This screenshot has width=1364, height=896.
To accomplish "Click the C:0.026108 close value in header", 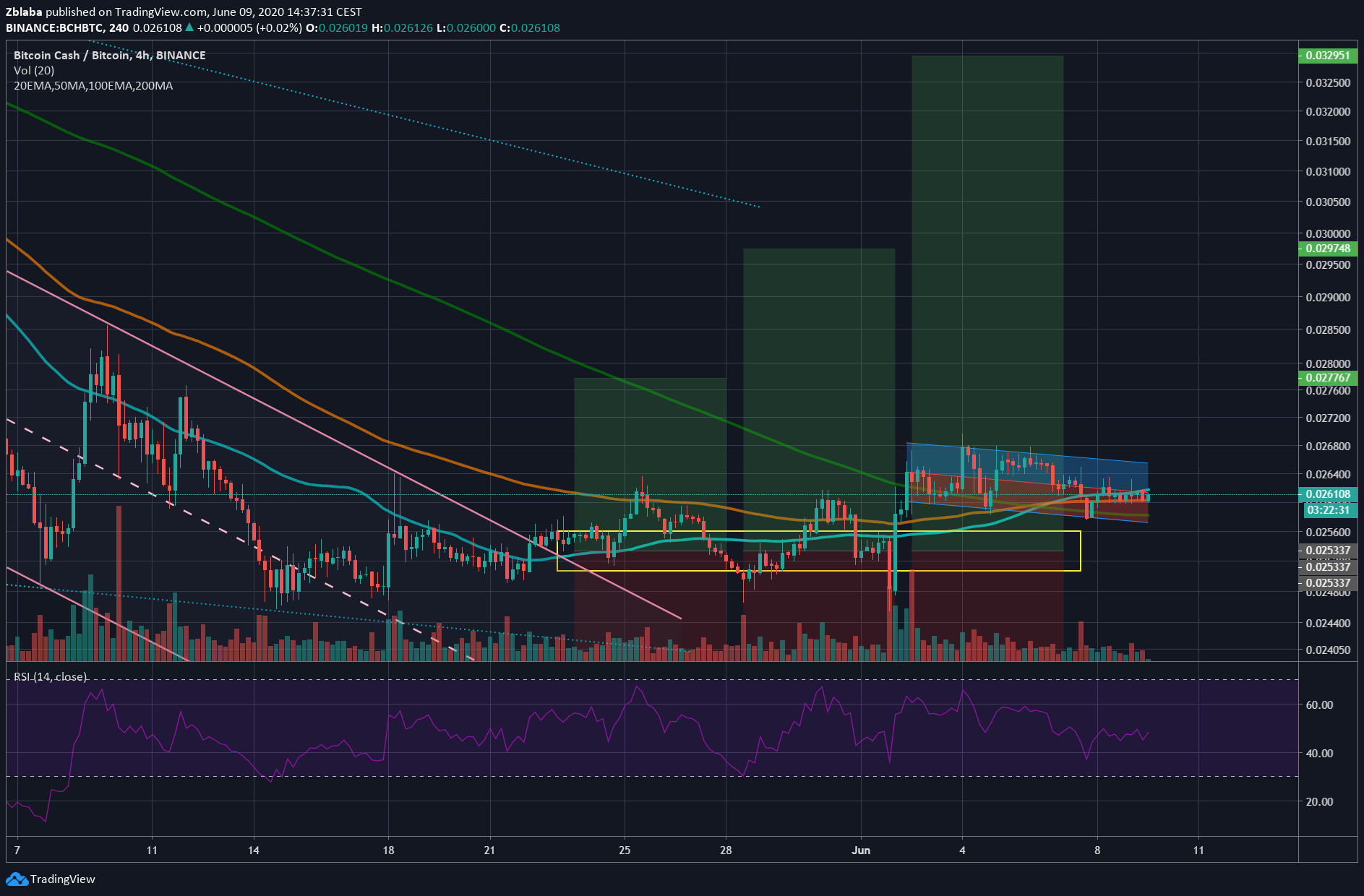I will click(x=531, y=27).
